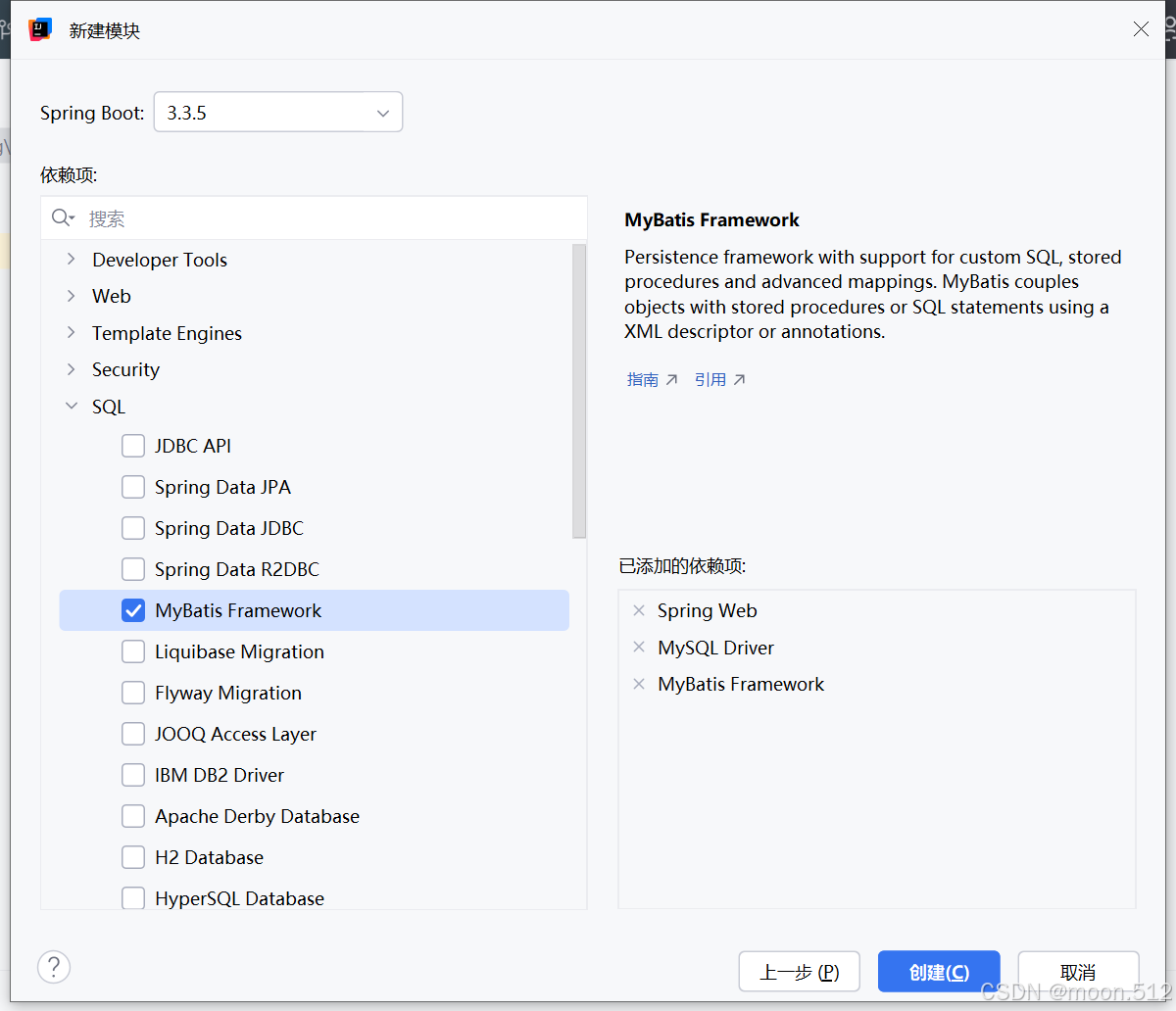This screenshot has width=1176, height=1011.
Task: Enable the JDBC API checkbox
Action: click(133, 446)
